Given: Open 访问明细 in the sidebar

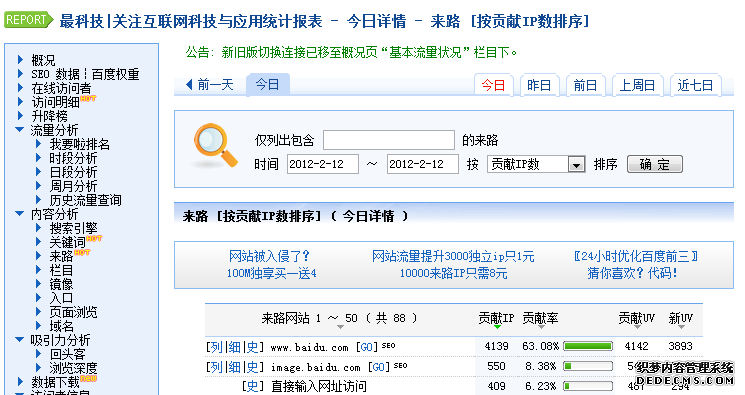Looking at the screenshot, I should pos(56,102).
